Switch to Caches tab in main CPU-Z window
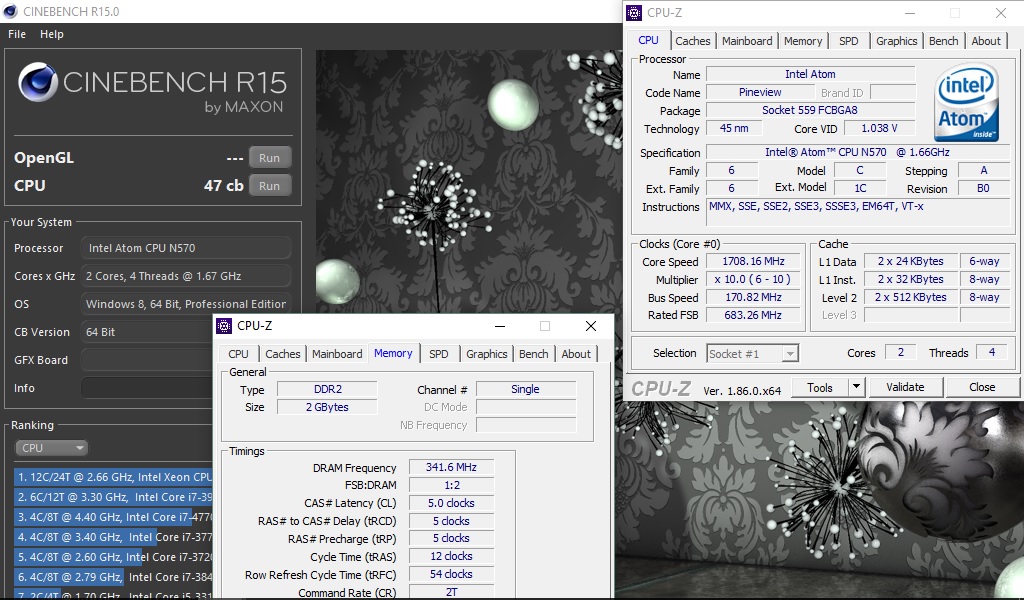The image size is (1024, 600). pyautogui.click(x=692, y=40)
